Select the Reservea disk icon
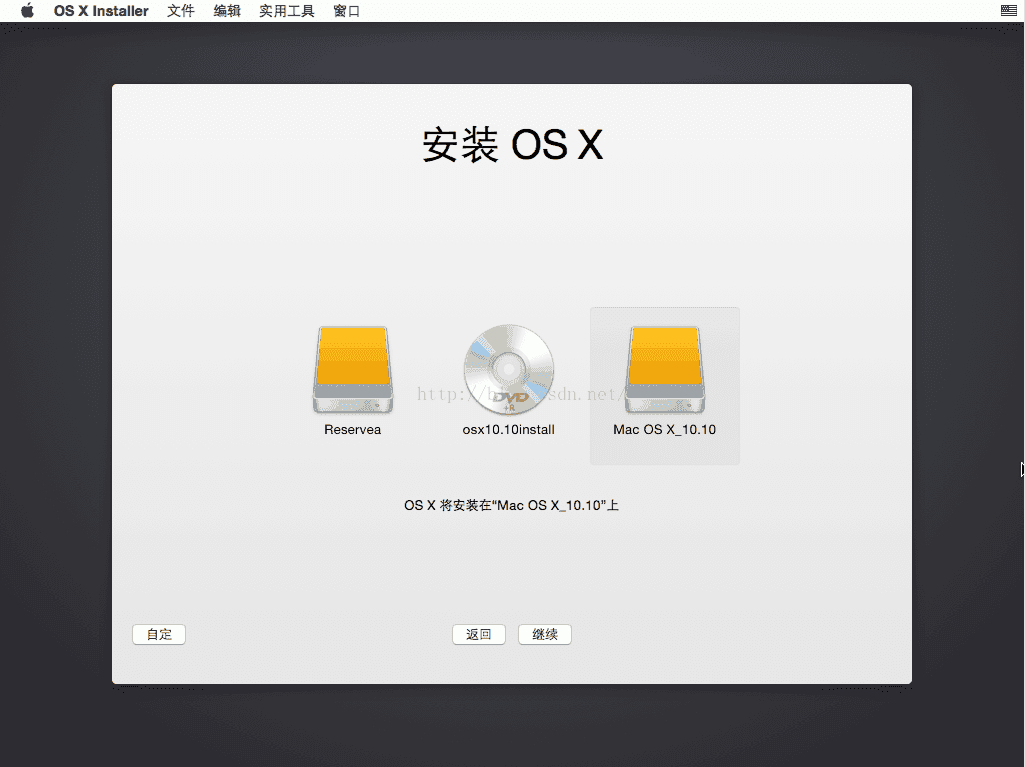Screen dimensions: 1025x767 [352, 370]
